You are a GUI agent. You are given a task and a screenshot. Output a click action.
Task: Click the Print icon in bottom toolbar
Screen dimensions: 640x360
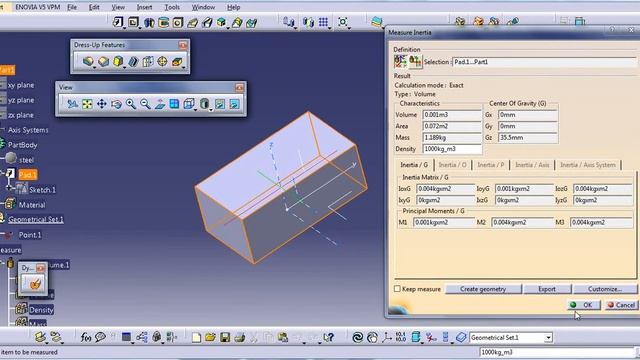[240, 337]
